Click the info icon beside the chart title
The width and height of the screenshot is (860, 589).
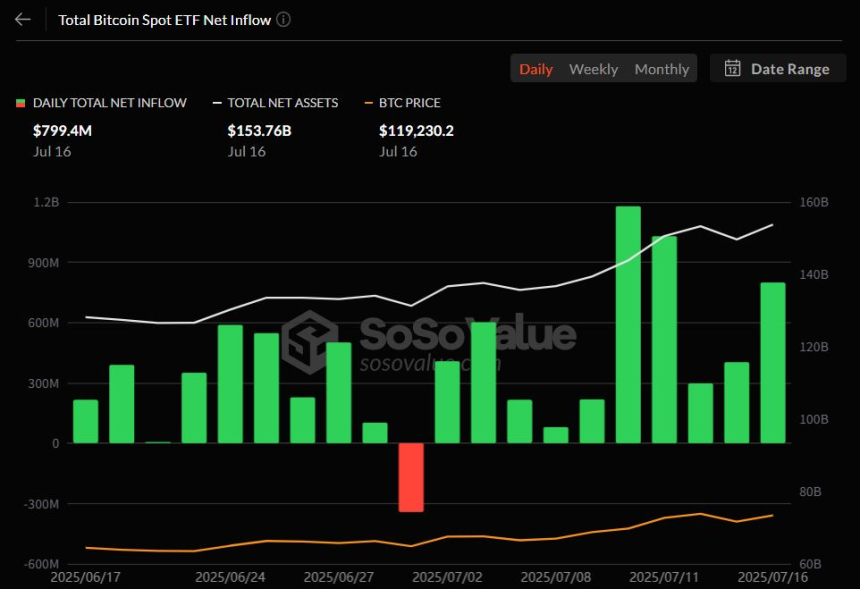(283, 19)
